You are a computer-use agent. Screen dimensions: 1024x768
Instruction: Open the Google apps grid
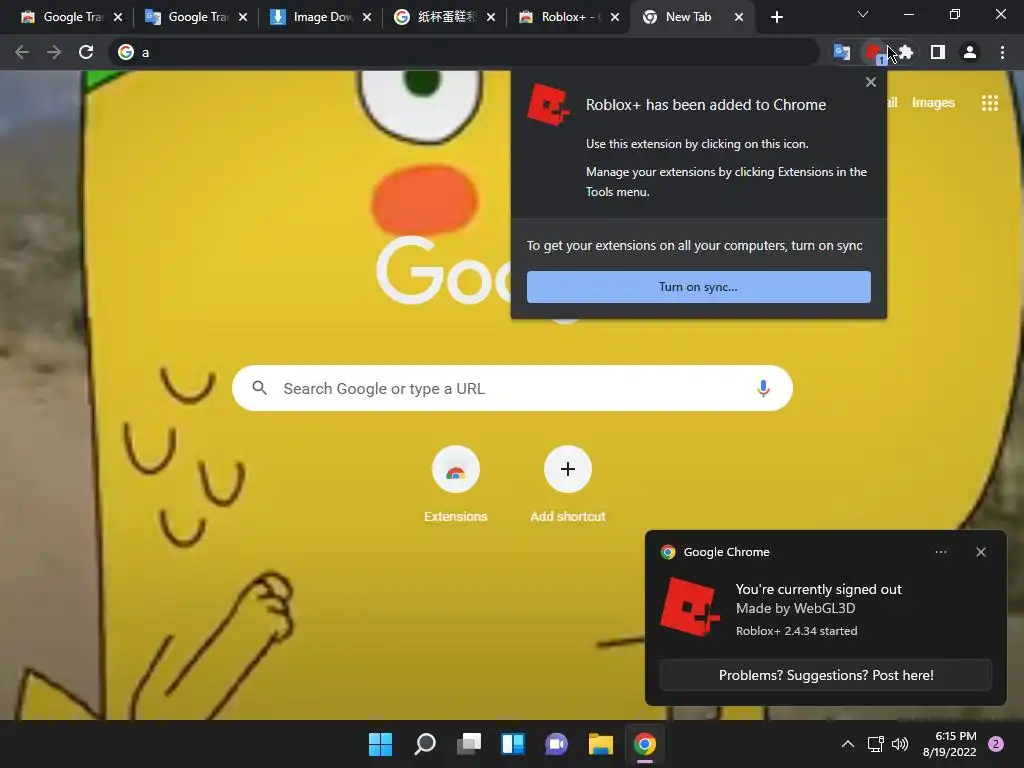click(989, 103)
